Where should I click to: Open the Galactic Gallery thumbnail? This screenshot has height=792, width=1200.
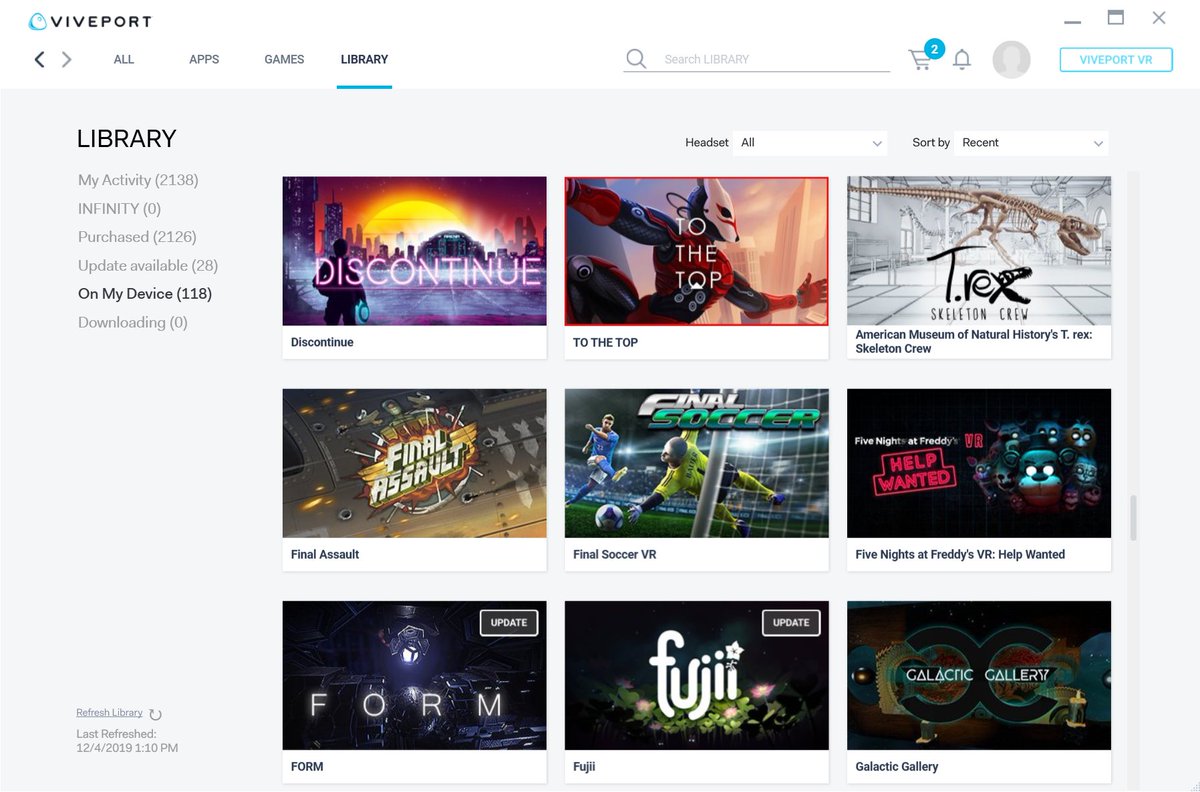click(979, 675)
